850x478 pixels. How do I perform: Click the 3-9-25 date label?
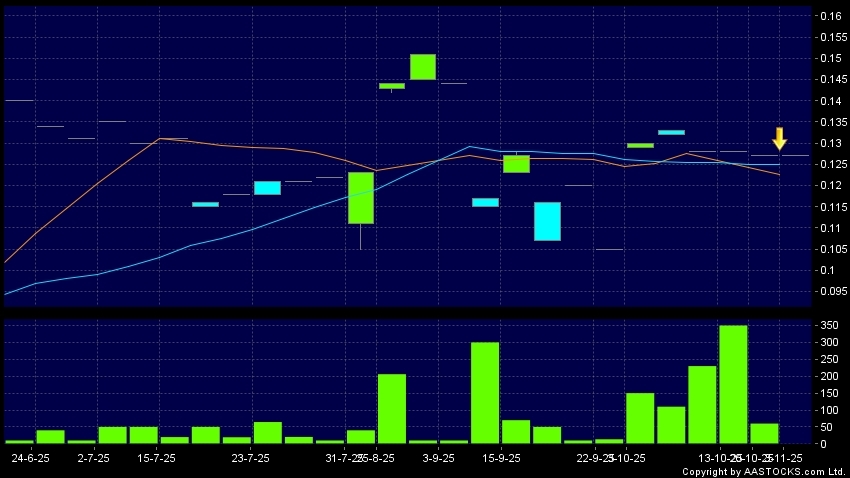[438, 457]
